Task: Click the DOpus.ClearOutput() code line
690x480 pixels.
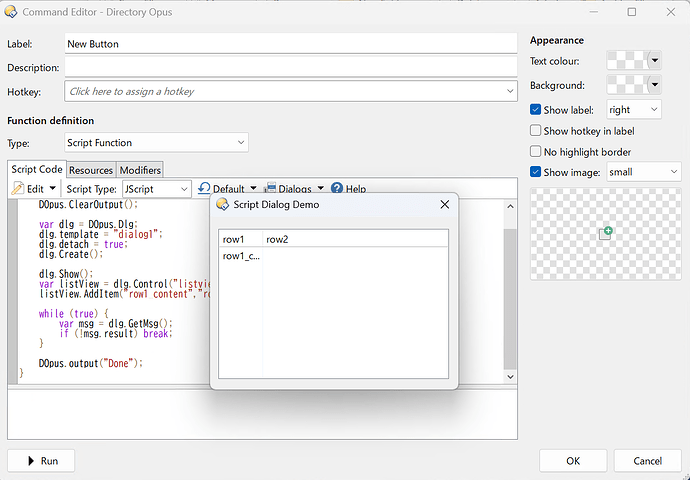Action: coord(88,205)
